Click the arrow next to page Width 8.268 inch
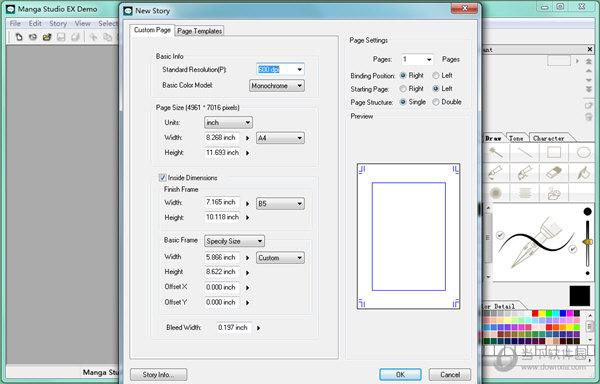This screenshot has width=600, height=384. [x=247, y=138]
